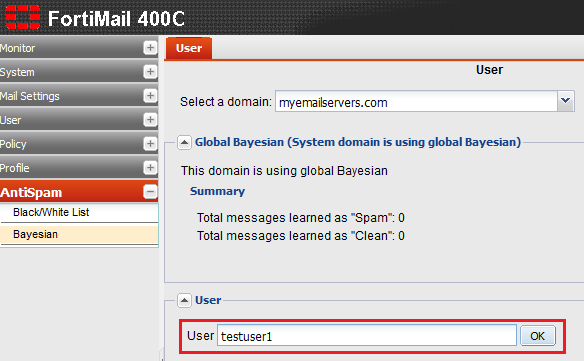This screenshot has height=361, width=584.
Task: Open the System sidebar menu
Action: 79,72
